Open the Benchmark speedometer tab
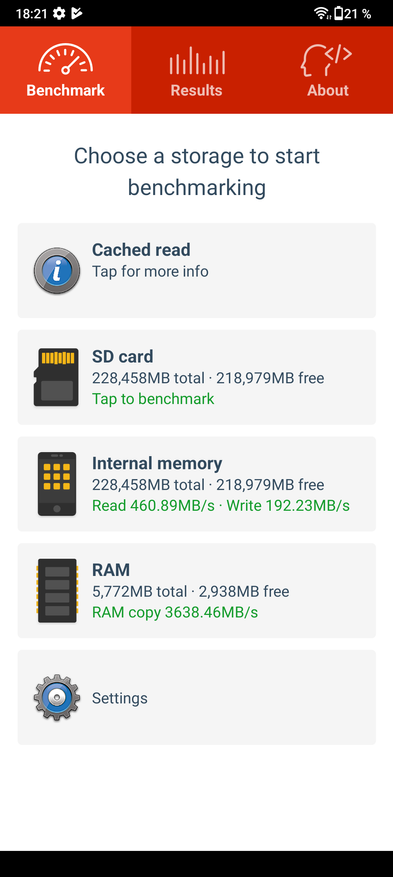393x877 pixels. coord(65,70)
